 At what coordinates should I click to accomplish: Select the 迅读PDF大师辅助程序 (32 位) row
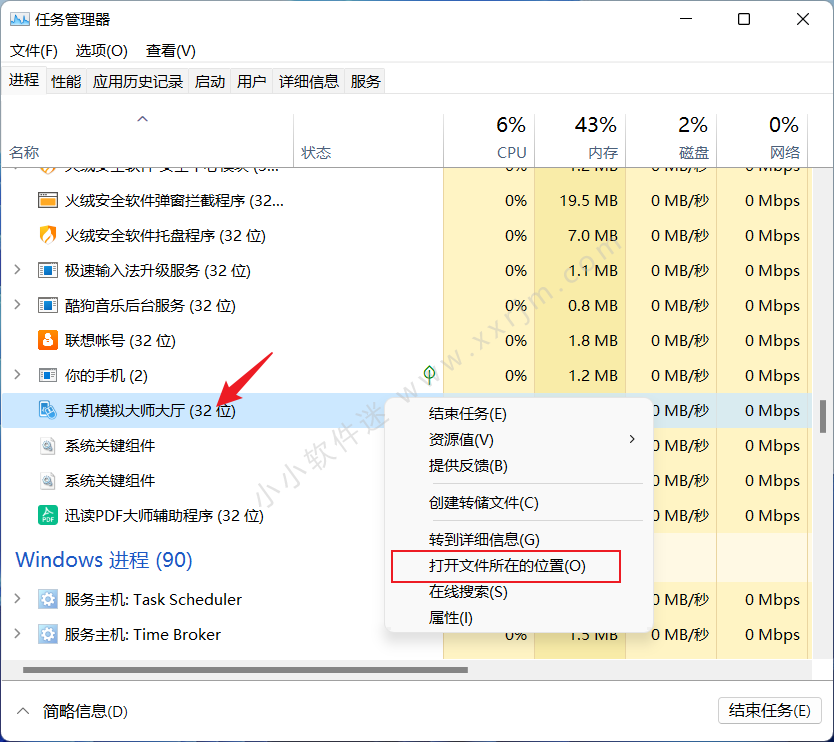[407, 515]
